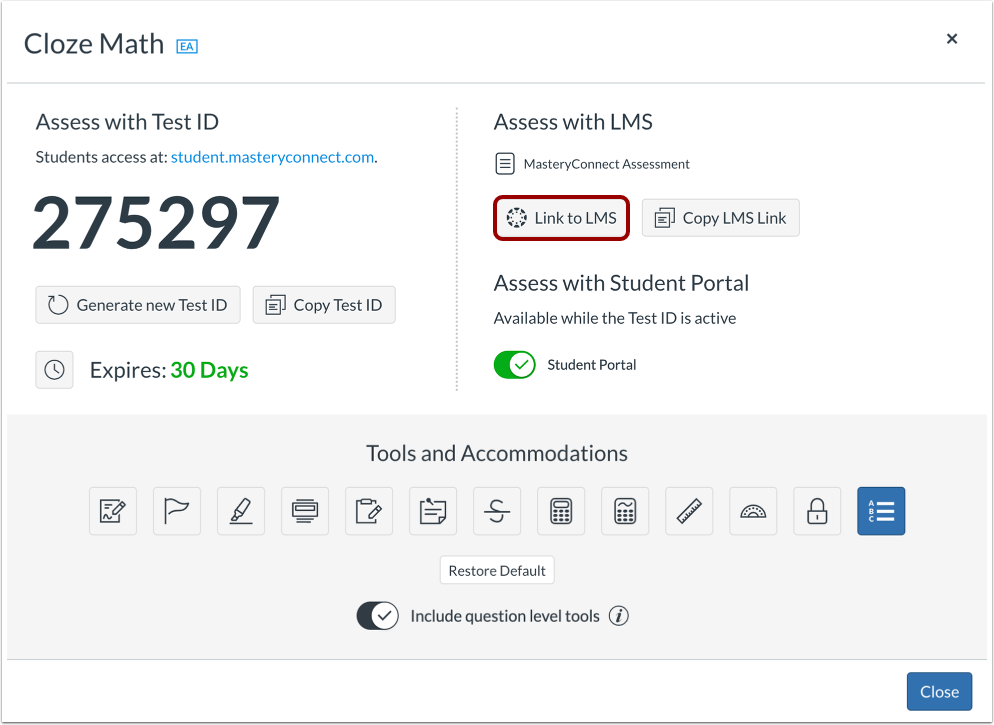The image size is (994, 725).
Task: Toggle the notepad clipboard tool off
Action: tap(369, 511)
